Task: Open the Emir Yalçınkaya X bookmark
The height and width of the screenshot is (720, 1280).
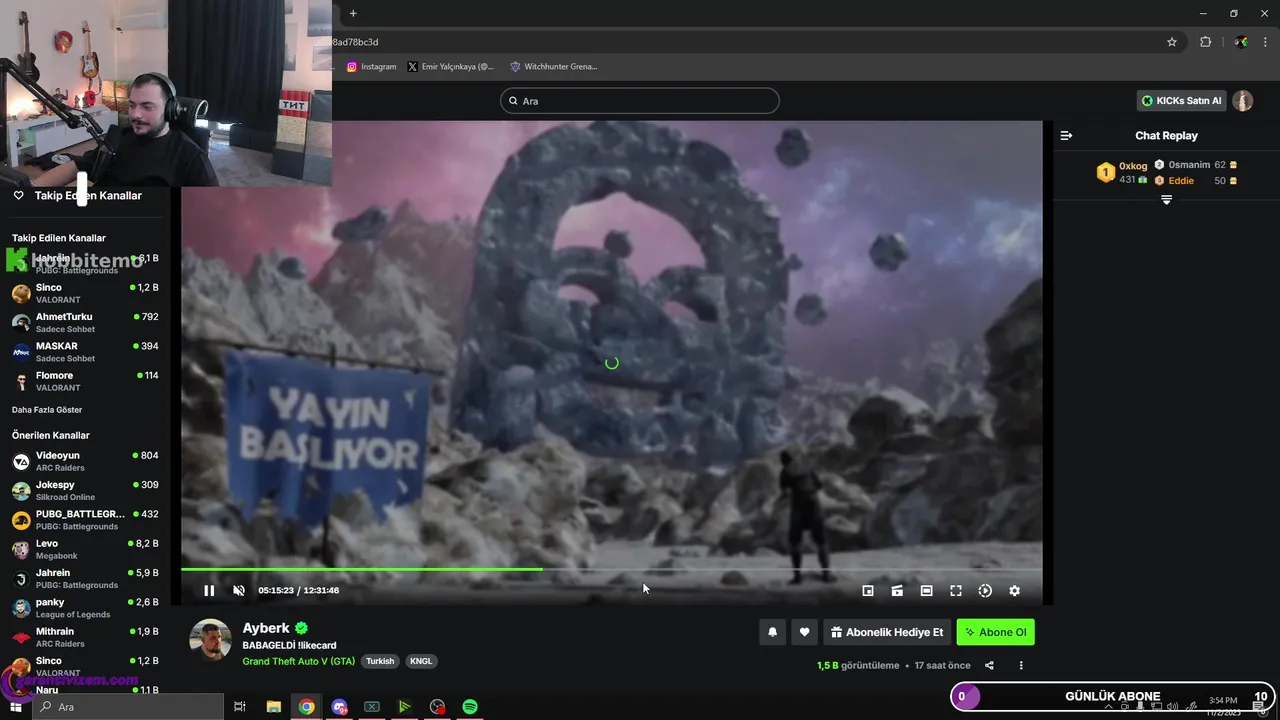Action: (451, 67)
